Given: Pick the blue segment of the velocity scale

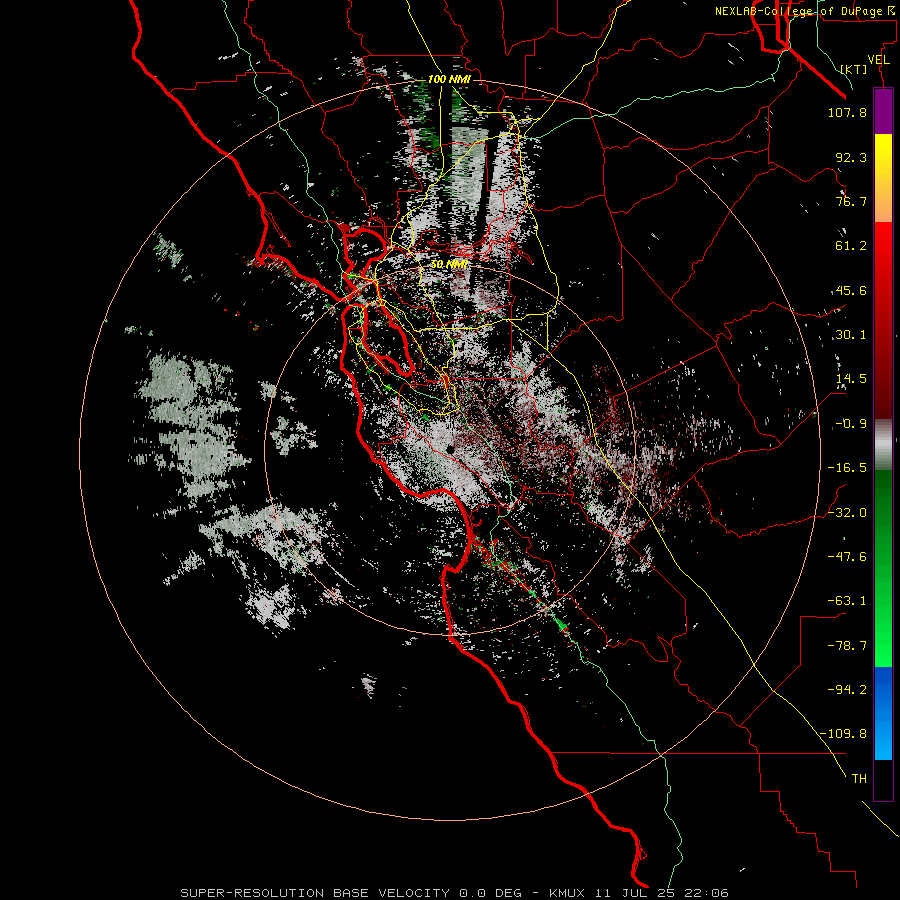Looking at the screenshot, I should point(883,713).
